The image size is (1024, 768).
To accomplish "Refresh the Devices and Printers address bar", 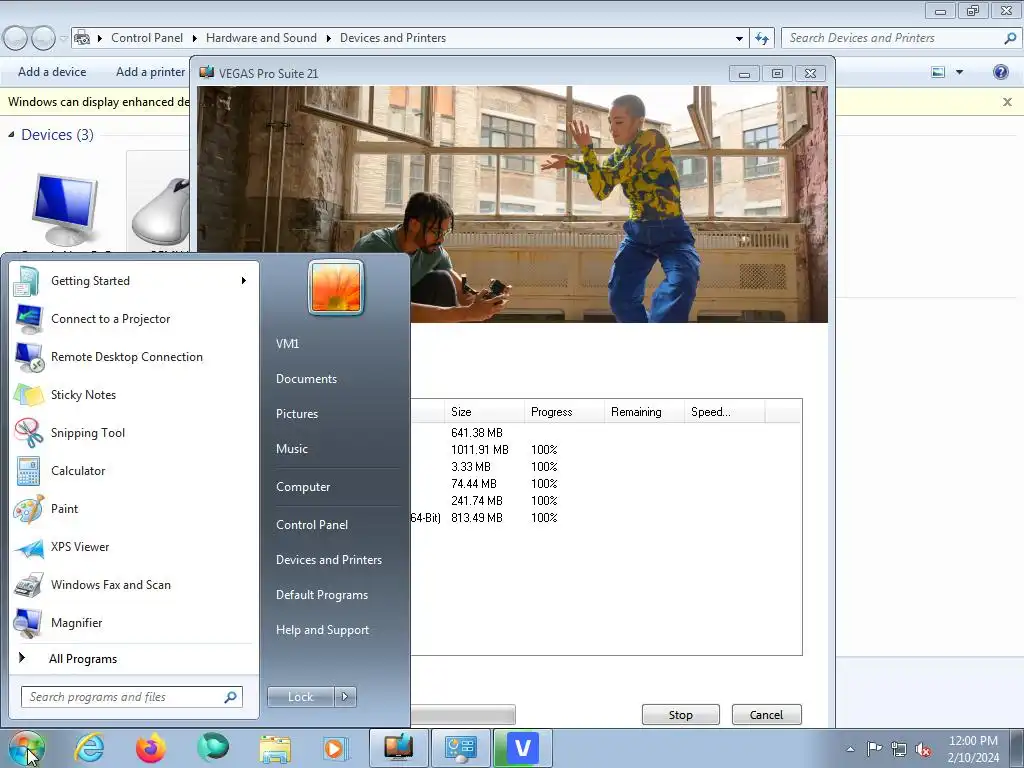I will coord(761,38).
